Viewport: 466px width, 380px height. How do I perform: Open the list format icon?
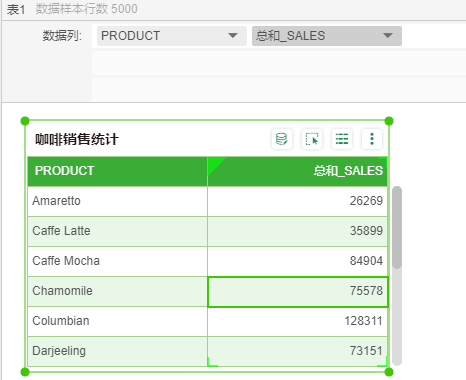pos(342,139)
